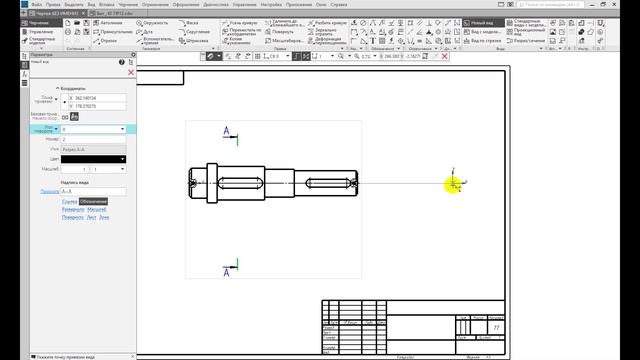Open the Масштаб scale dropdown
Screen dimensions: 640x360
click(122, 169)
